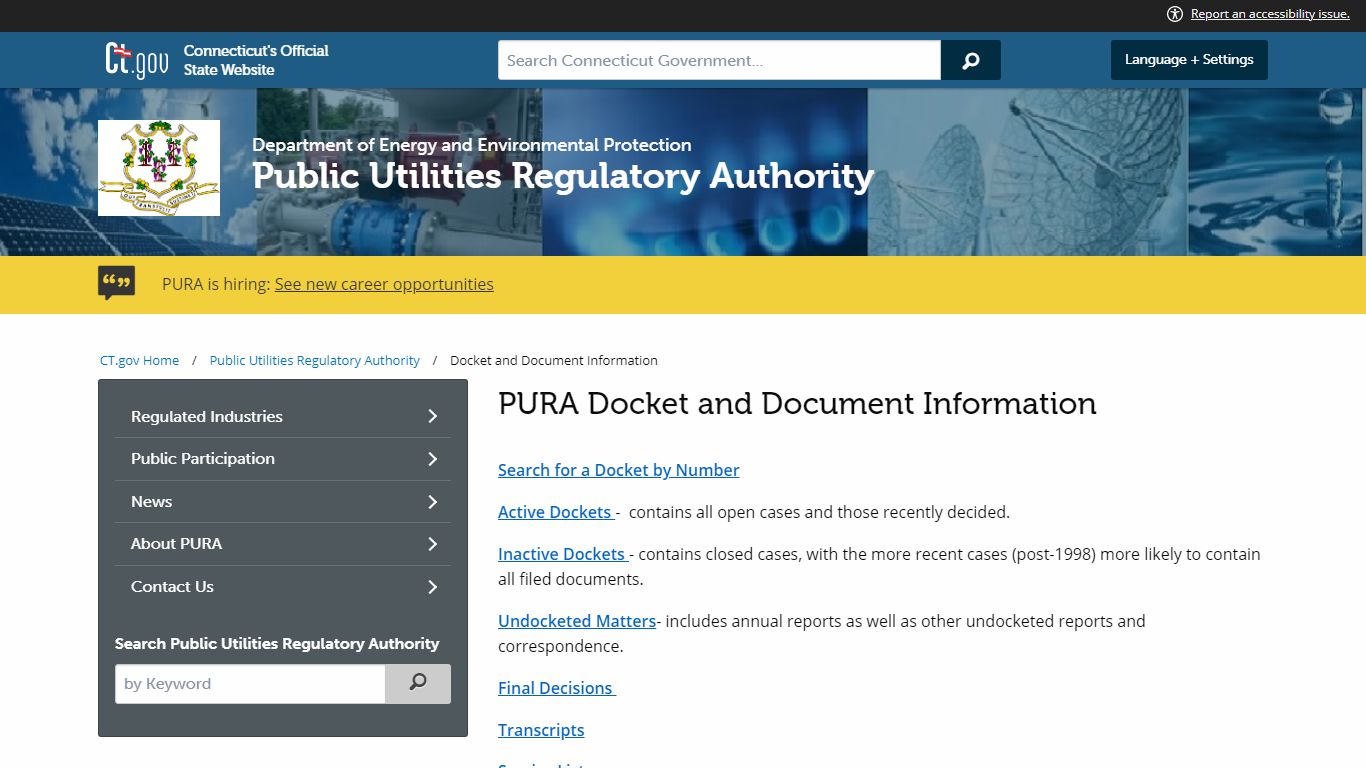1366x768 pixels.
Task: Click Docket and Document Information breadcrumb text
Action: click(554, 360)
